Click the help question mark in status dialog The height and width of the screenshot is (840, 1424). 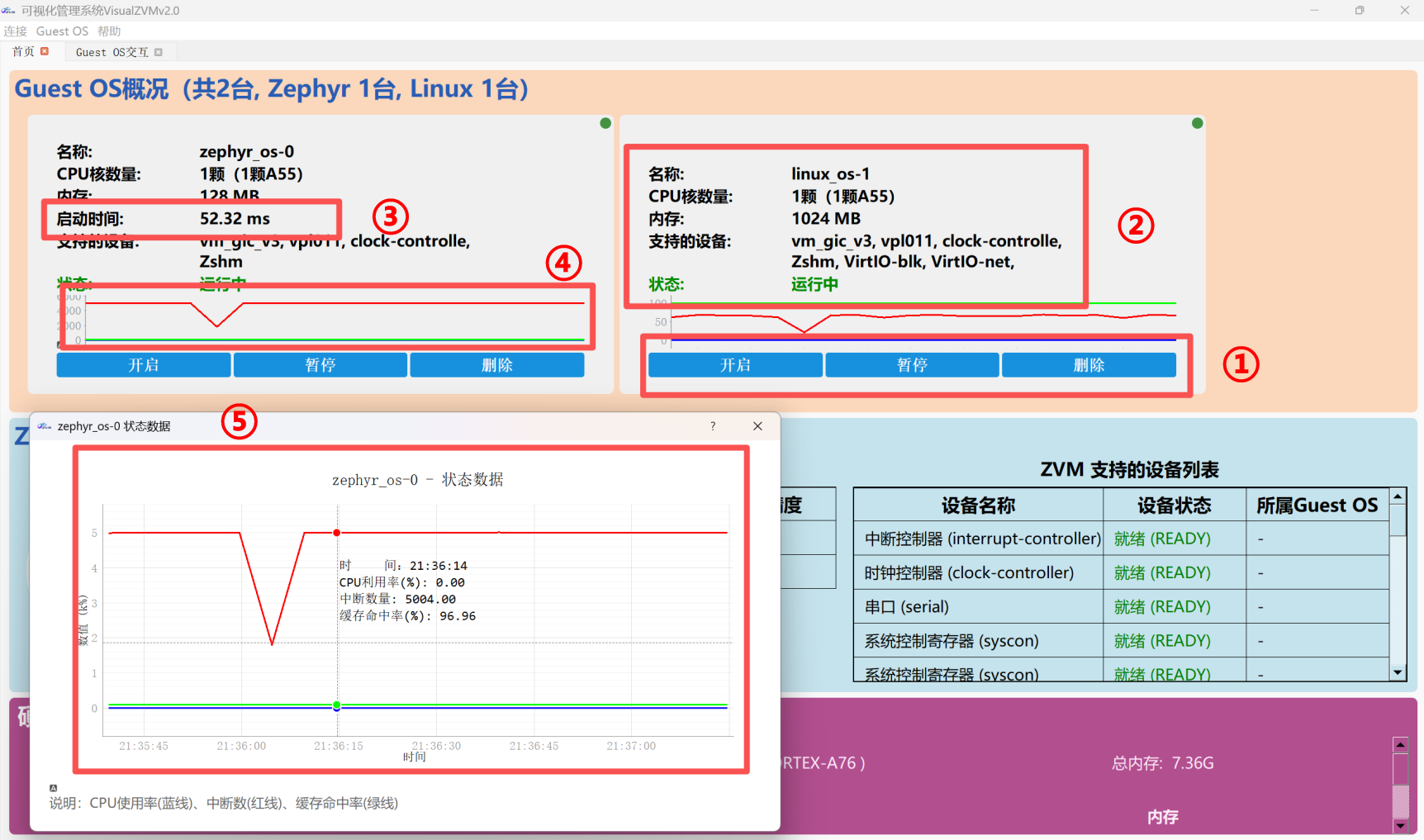[x=713, y=426]
